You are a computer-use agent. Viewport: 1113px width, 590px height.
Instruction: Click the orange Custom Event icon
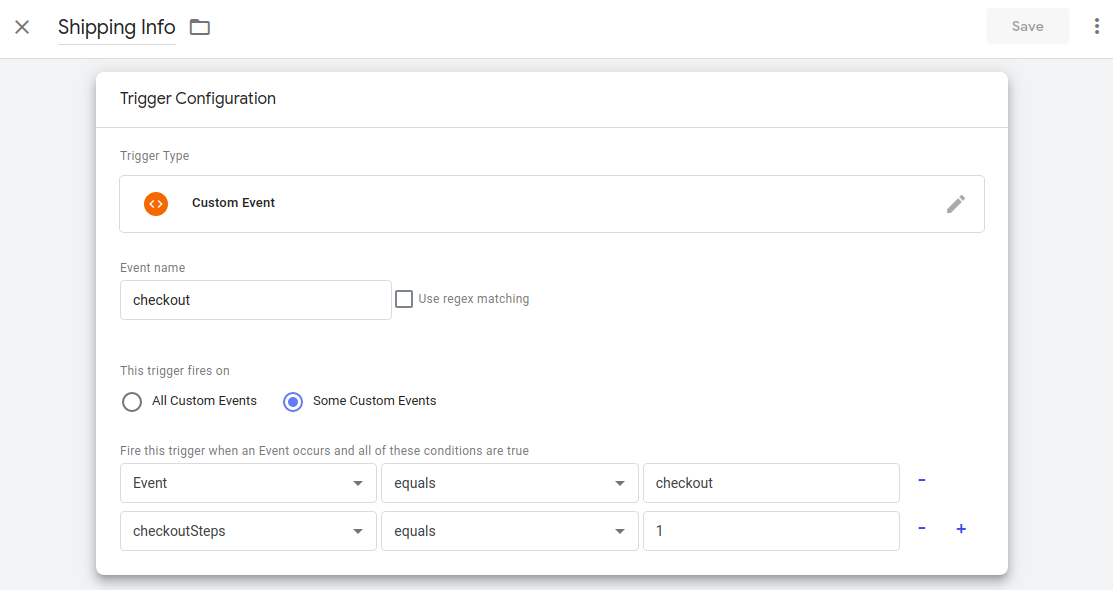155,203
